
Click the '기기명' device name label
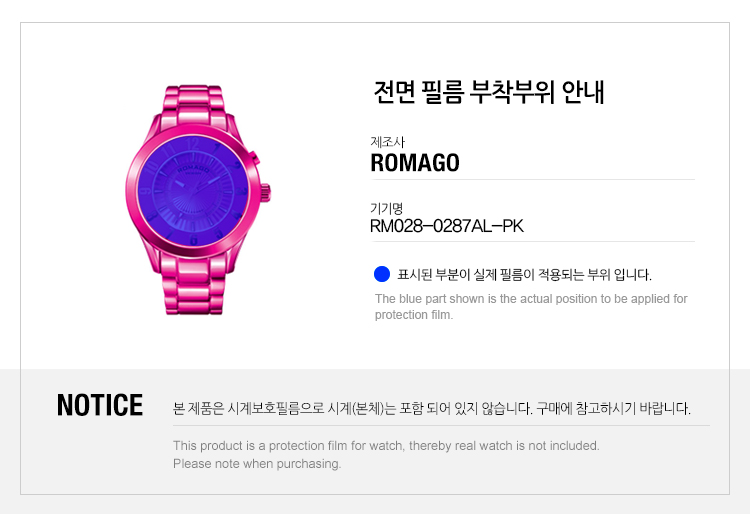tap(386, 208)
